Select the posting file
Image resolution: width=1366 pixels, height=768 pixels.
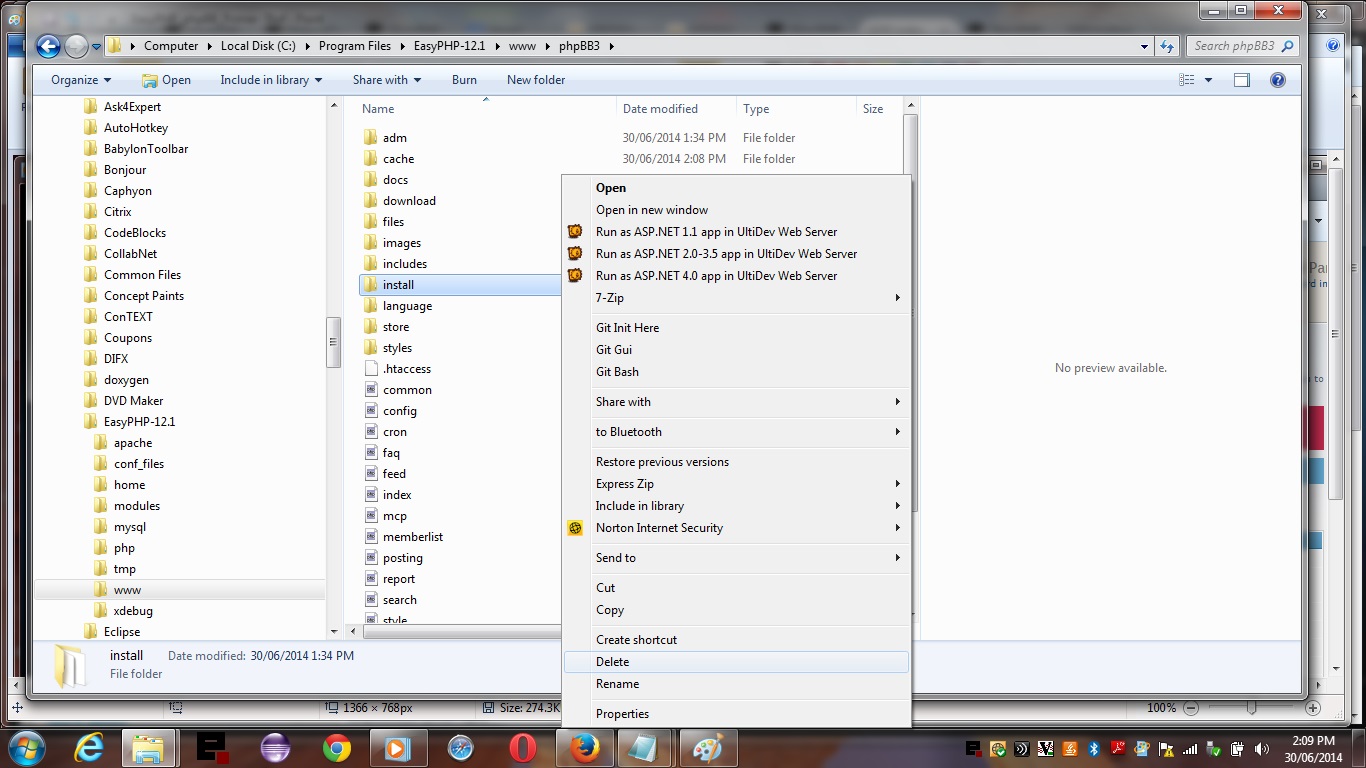pos(403,558)
